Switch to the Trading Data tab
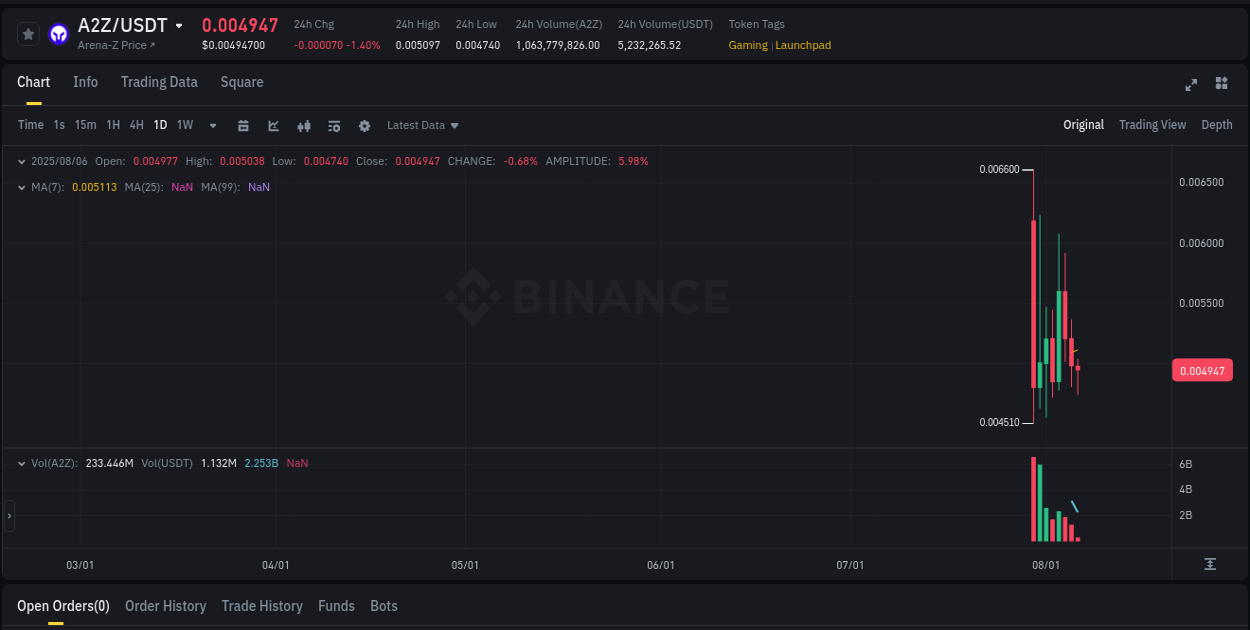The height and width of the screenshot is (630, 1250). 159,82
